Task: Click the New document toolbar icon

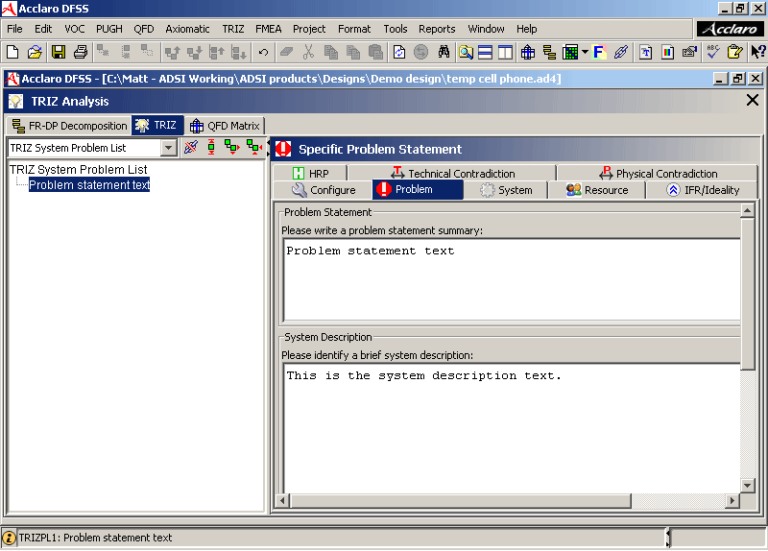Action: coord(13,52)
